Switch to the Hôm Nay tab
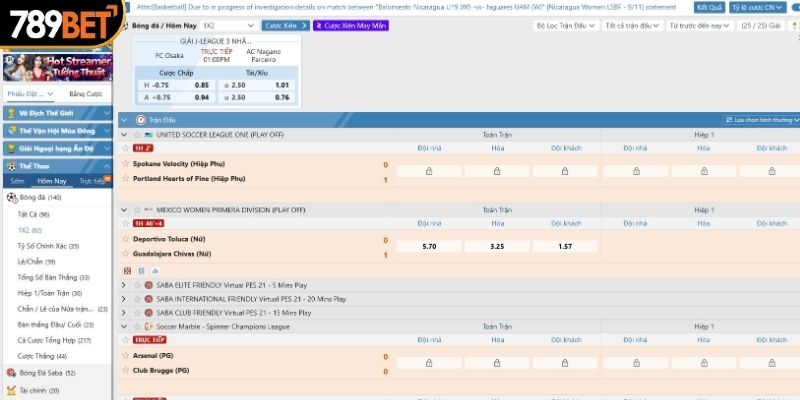 (52, 181)
